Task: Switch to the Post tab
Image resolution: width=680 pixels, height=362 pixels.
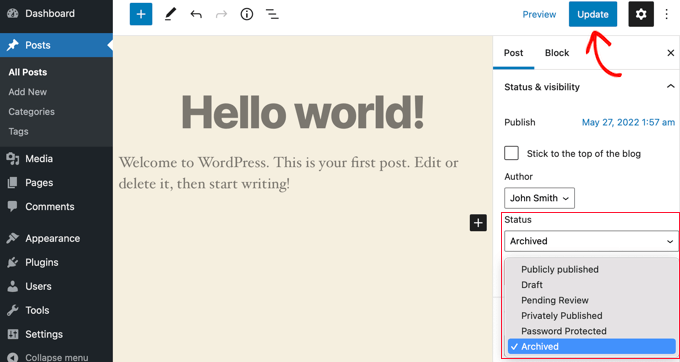Action: coord(513,53)
